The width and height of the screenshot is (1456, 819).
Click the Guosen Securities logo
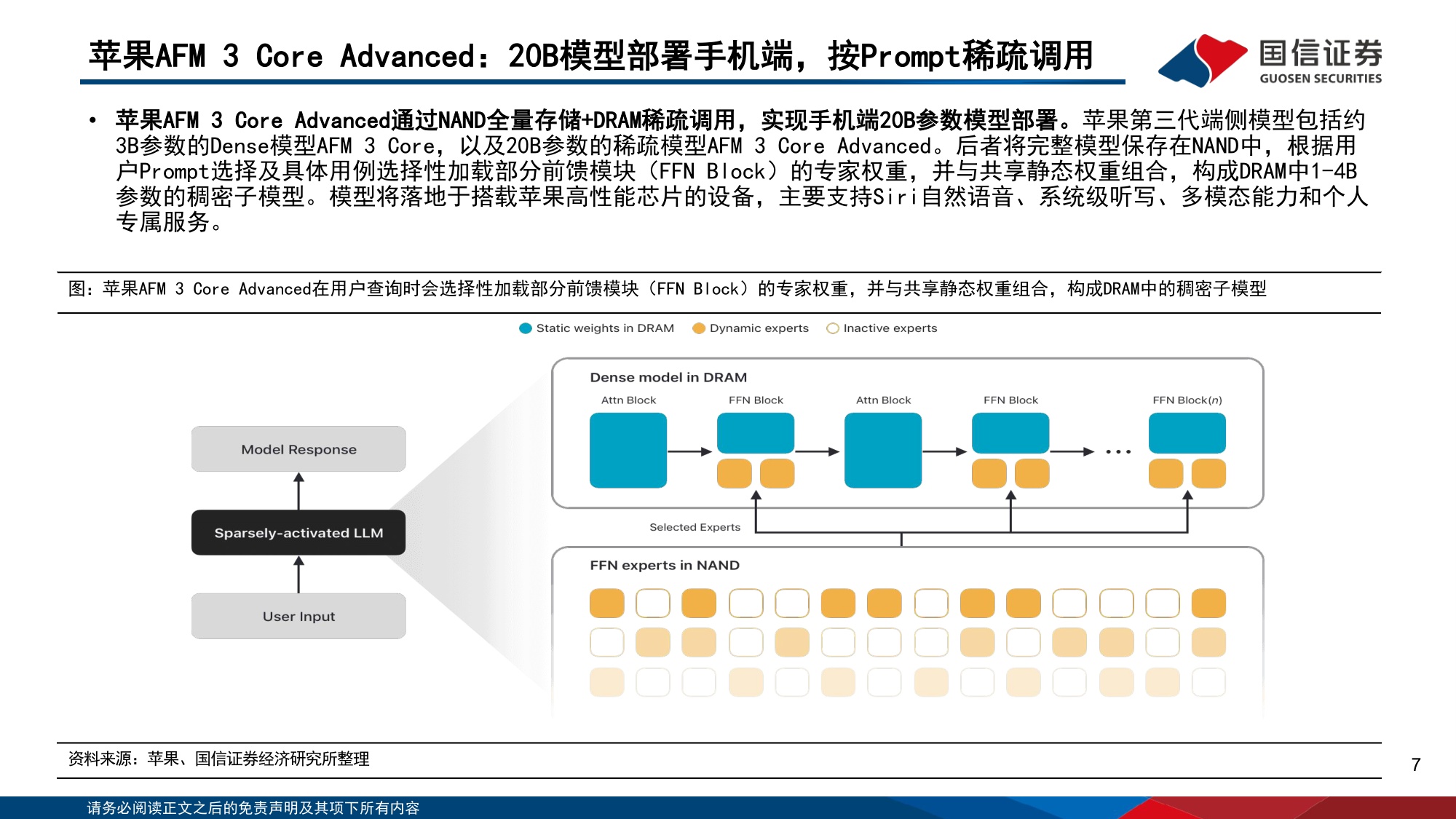pyautogui.click(x=1270, y=60)
